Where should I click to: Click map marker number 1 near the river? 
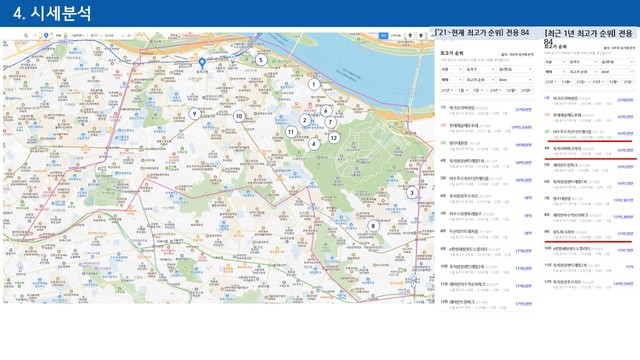coord(314,84)
